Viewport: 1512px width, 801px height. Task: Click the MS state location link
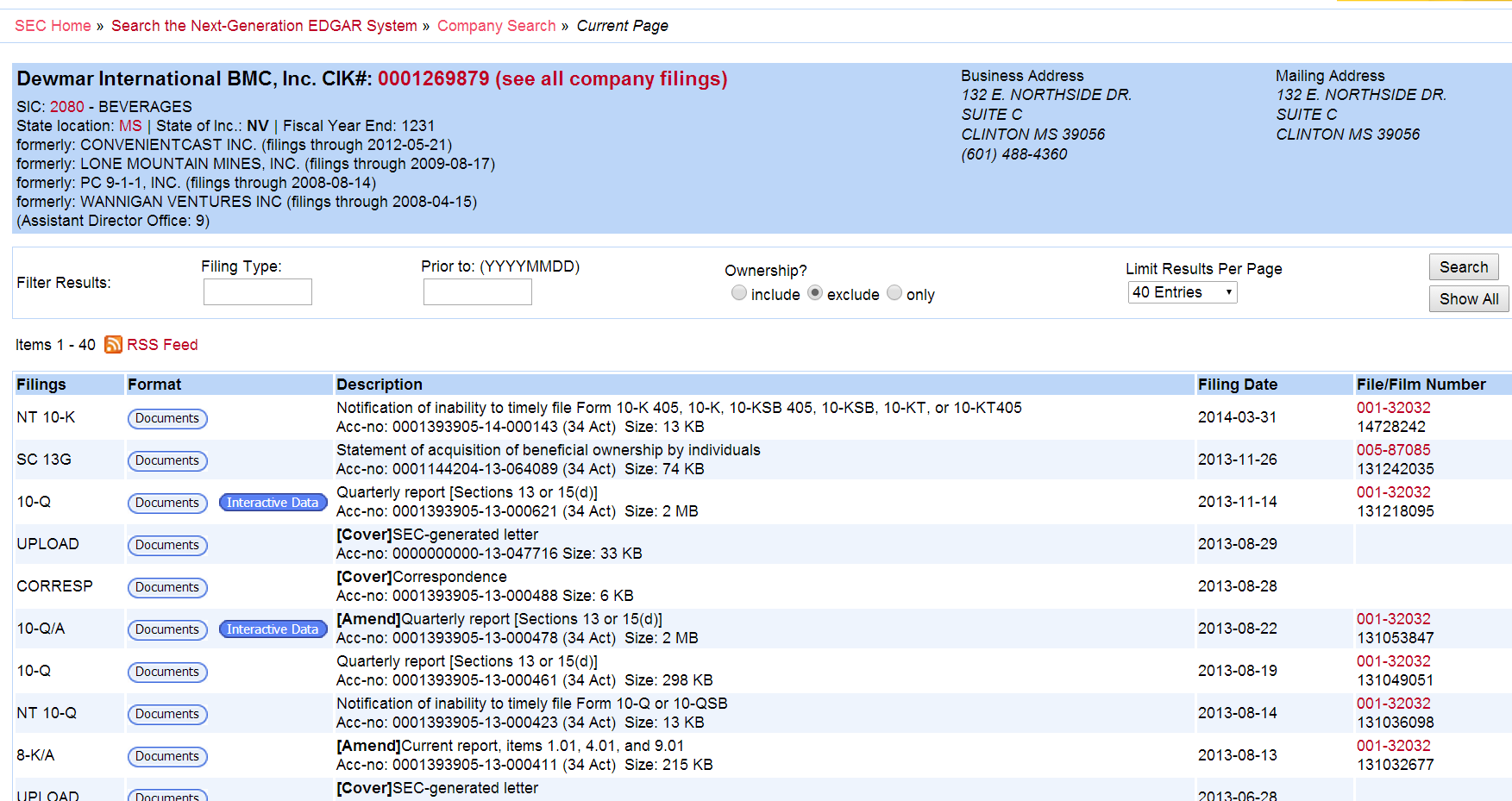click(130, 126)
